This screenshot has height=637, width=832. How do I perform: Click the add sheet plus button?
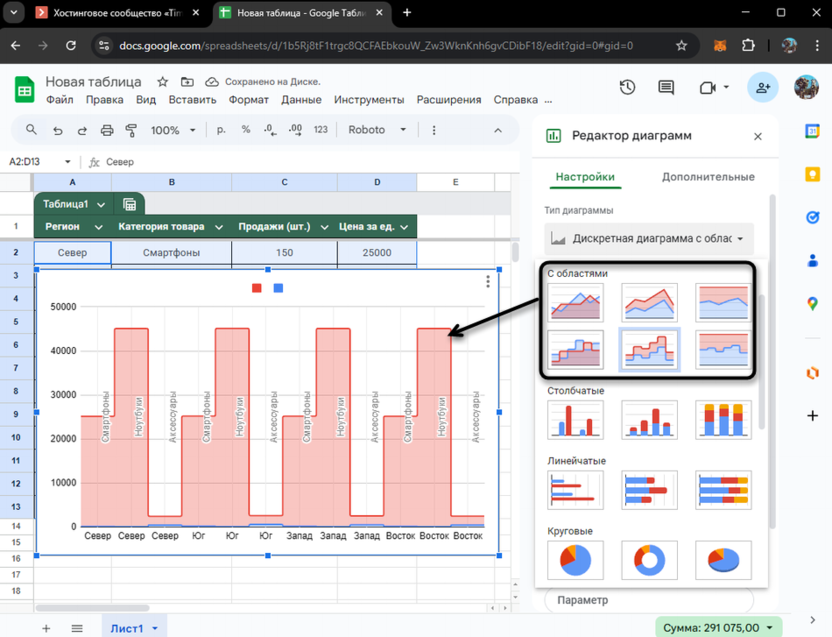coord(46,628)
